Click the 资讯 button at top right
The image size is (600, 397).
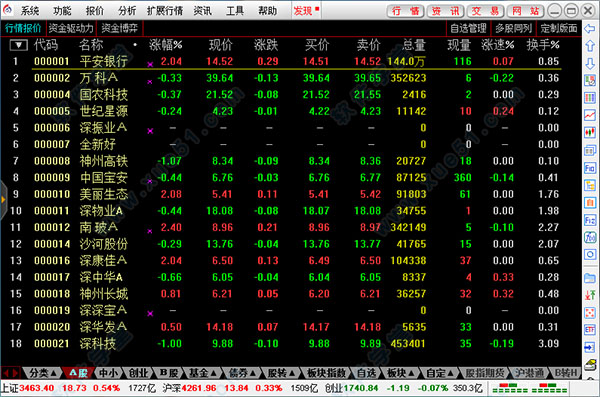pyautogui.click(x=446, y=11)
